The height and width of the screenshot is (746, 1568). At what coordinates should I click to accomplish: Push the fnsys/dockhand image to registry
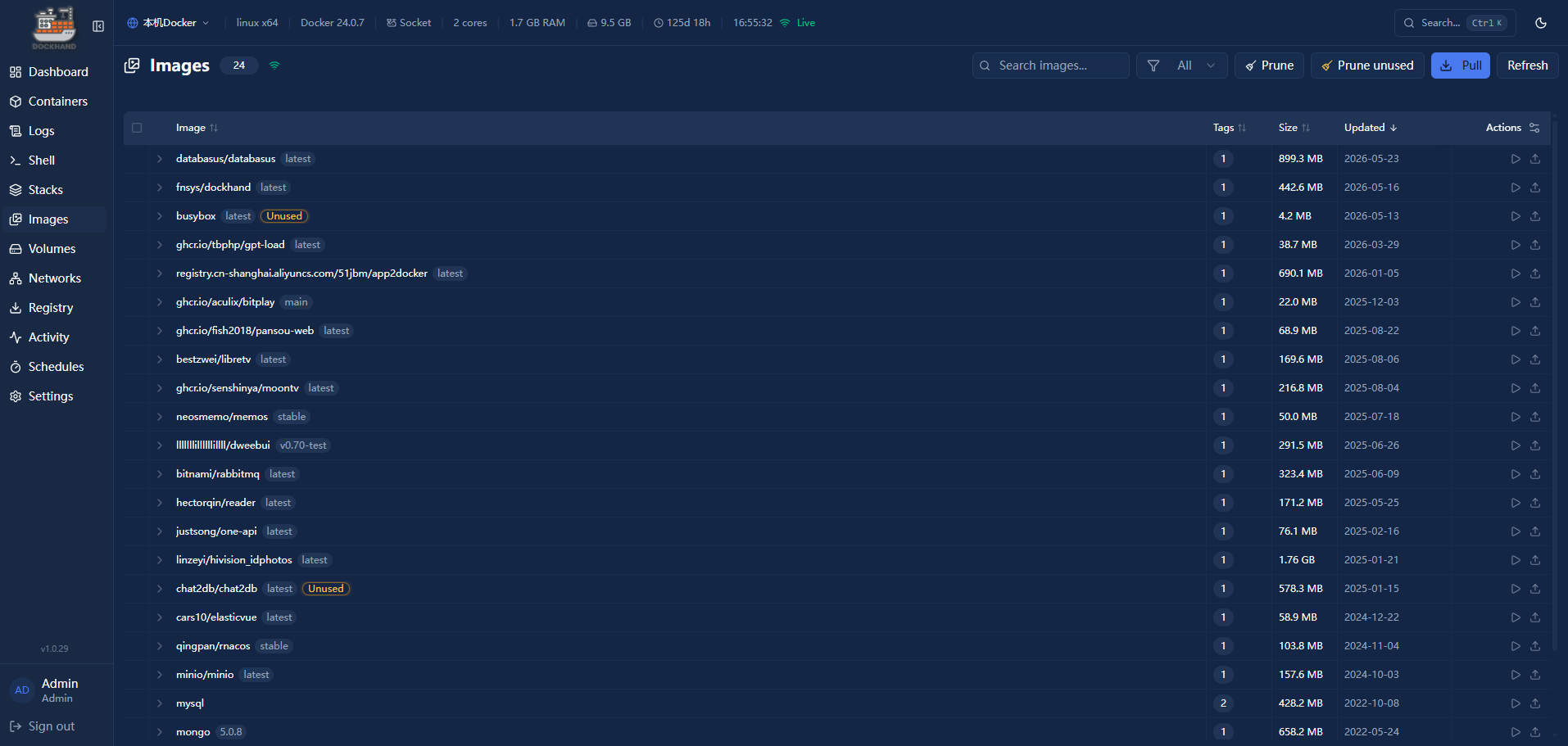pyautogui.click(x=1535, y=188)
